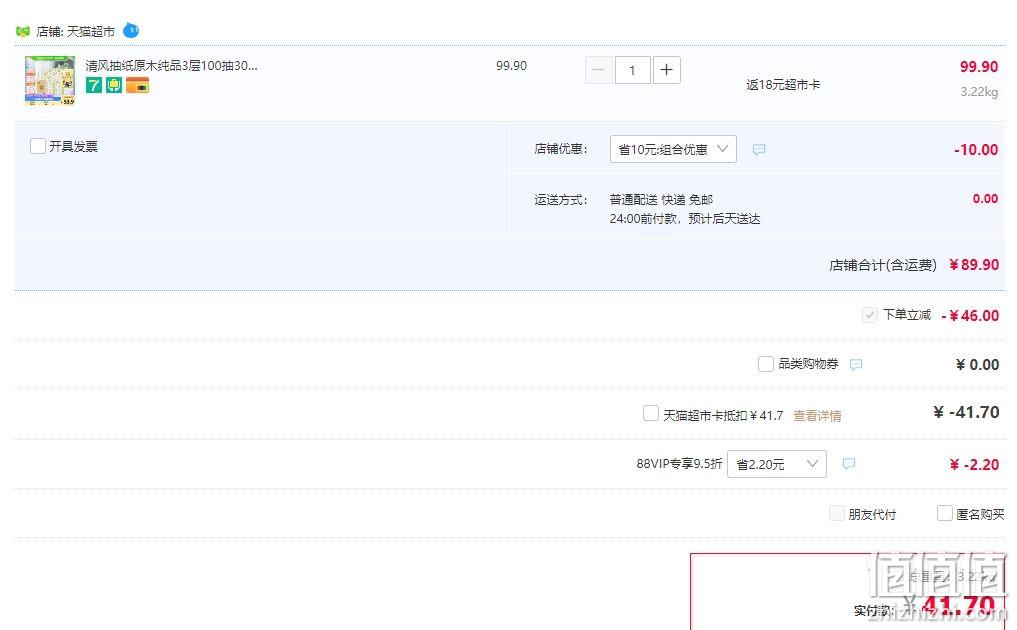
Task: Click the quantity input field
Action: coord(632,70)
